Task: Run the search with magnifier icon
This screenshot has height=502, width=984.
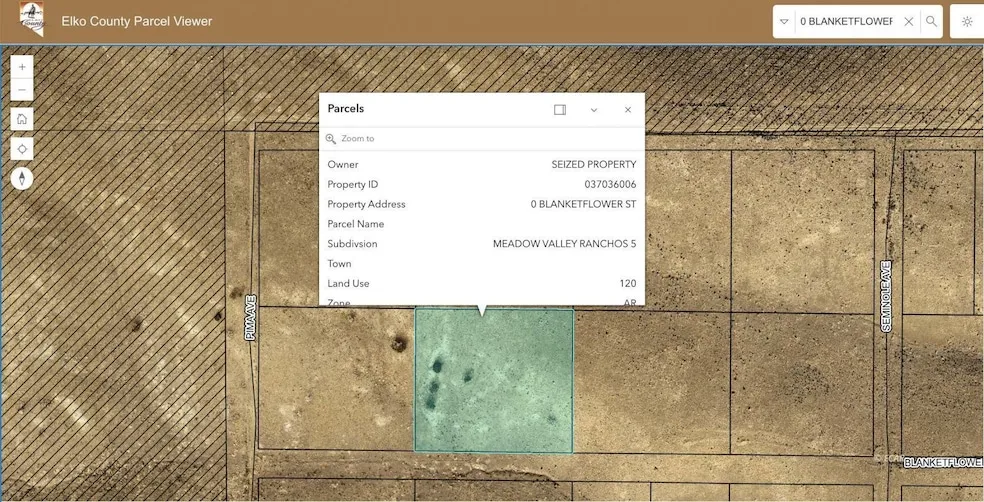Action: click(x=931, y=21)
